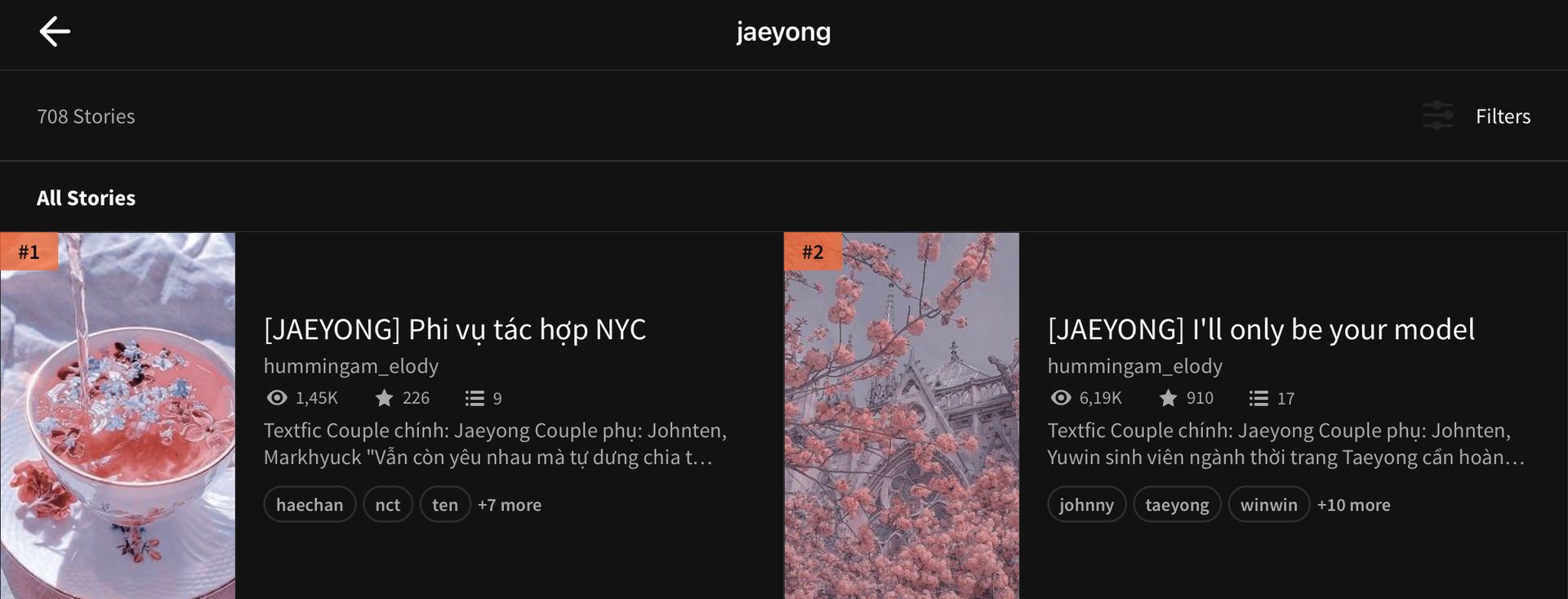Open the Filters sliders icon

click(1437, 116)
